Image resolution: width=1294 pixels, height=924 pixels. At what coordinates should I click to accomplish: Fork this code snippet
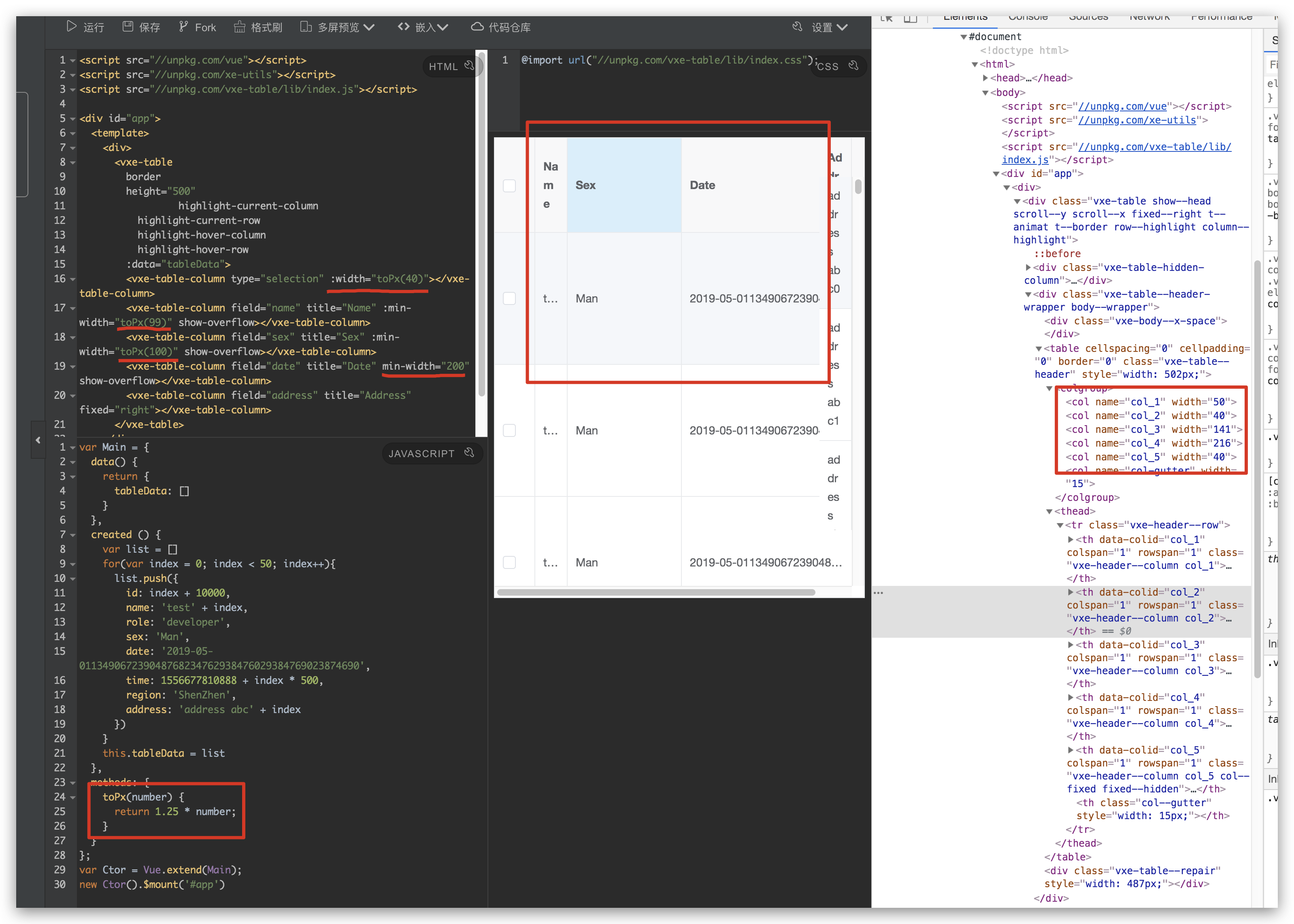point(197,27)
